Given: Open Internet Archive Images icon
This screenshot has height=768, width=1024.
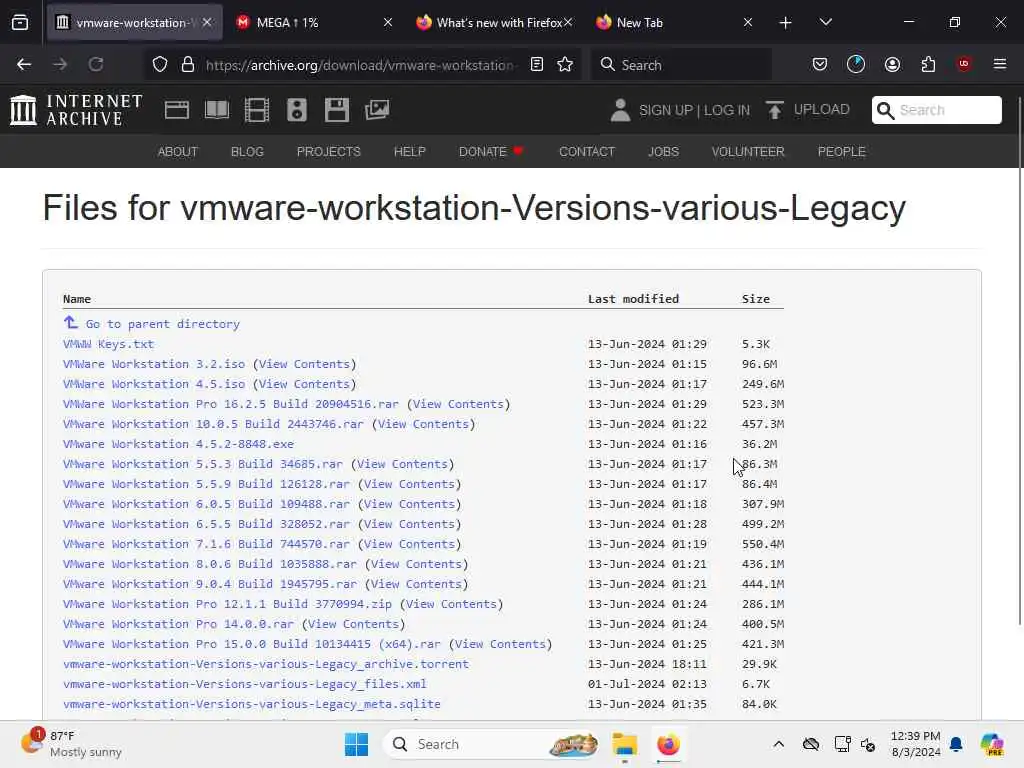Looking at the screenshot, I should click(377, 110).
